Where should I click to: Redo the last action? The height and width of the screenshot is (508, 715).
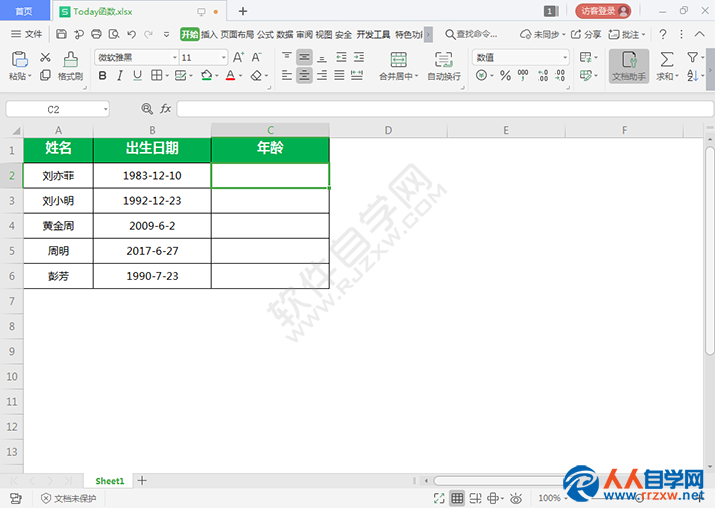point(149,34)
